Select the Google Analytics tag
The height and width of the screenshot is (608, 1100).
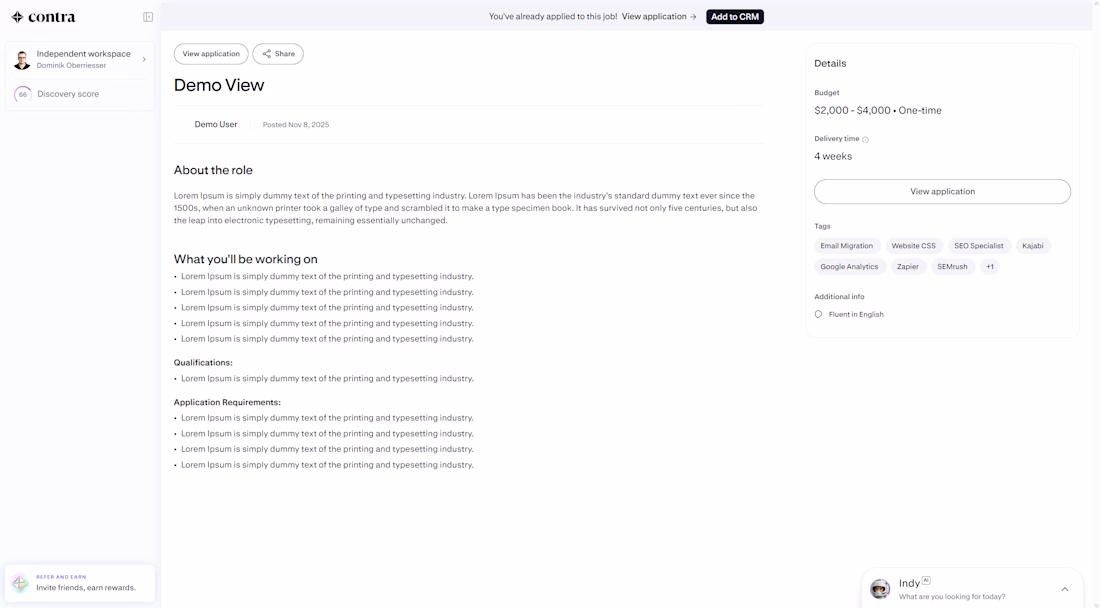point(849,266)
